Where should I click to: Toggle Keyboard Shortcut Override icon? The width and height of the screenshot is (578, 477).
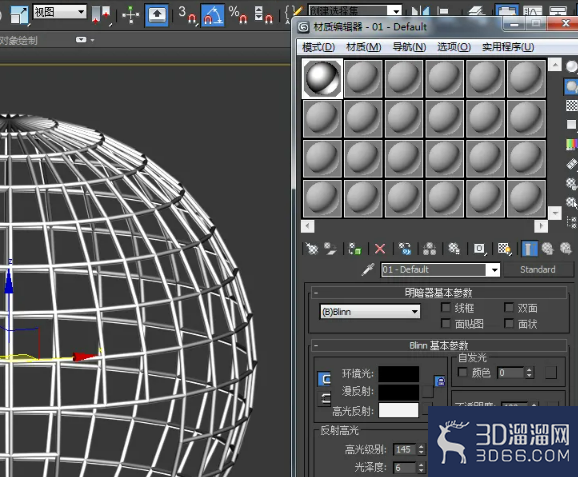(x=157, y=15)
